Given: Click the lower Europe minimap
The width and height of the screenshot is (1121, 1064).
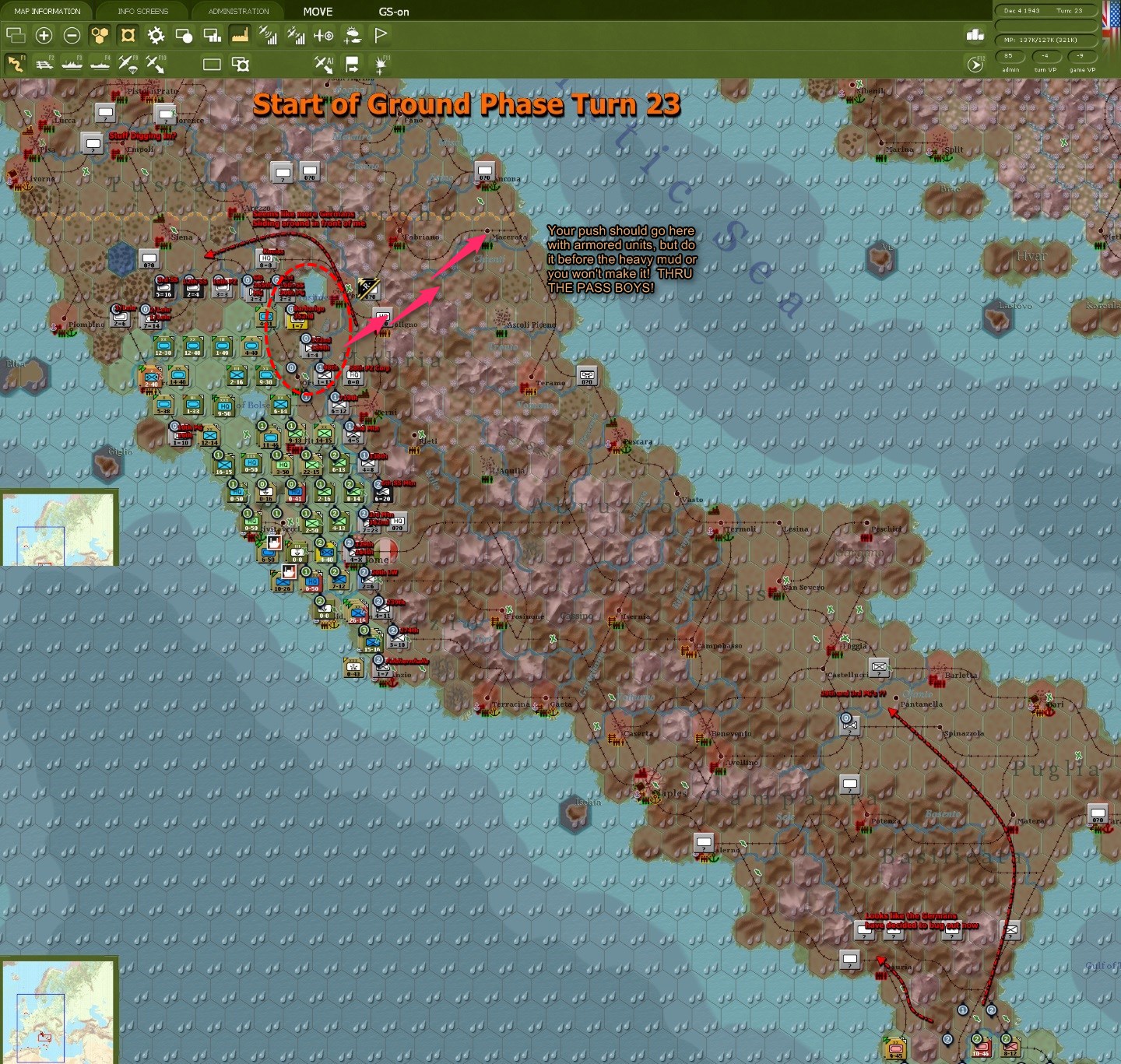Looking at the screenshot, I should 59,1010.
